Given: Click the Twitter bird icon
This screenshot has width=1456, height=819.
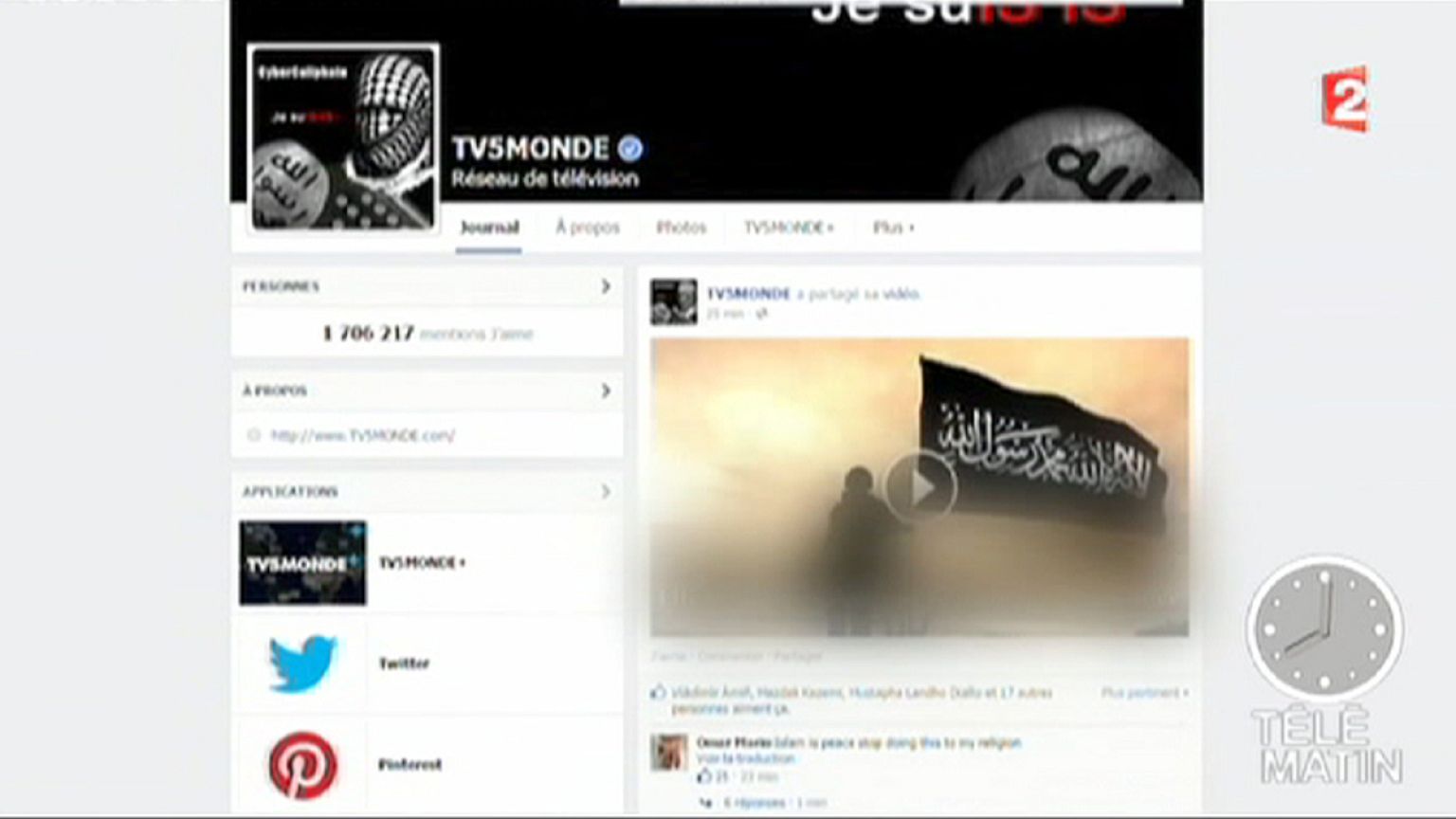Looking at the screenshot, I should (x=302, y=663).
